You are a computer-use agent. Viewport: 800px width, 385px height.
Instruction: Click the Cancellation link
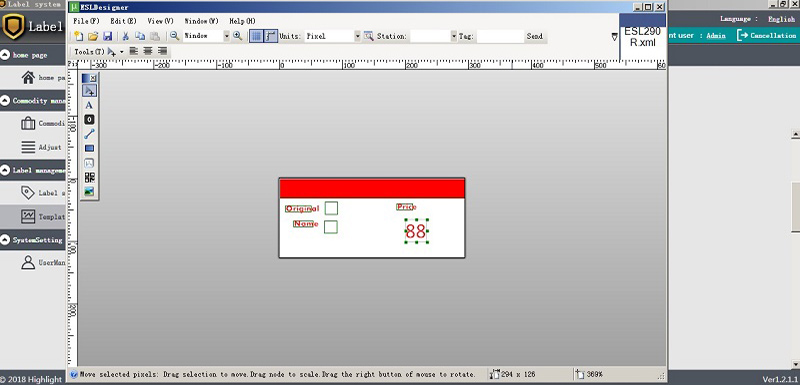click(x=767, y=35)
